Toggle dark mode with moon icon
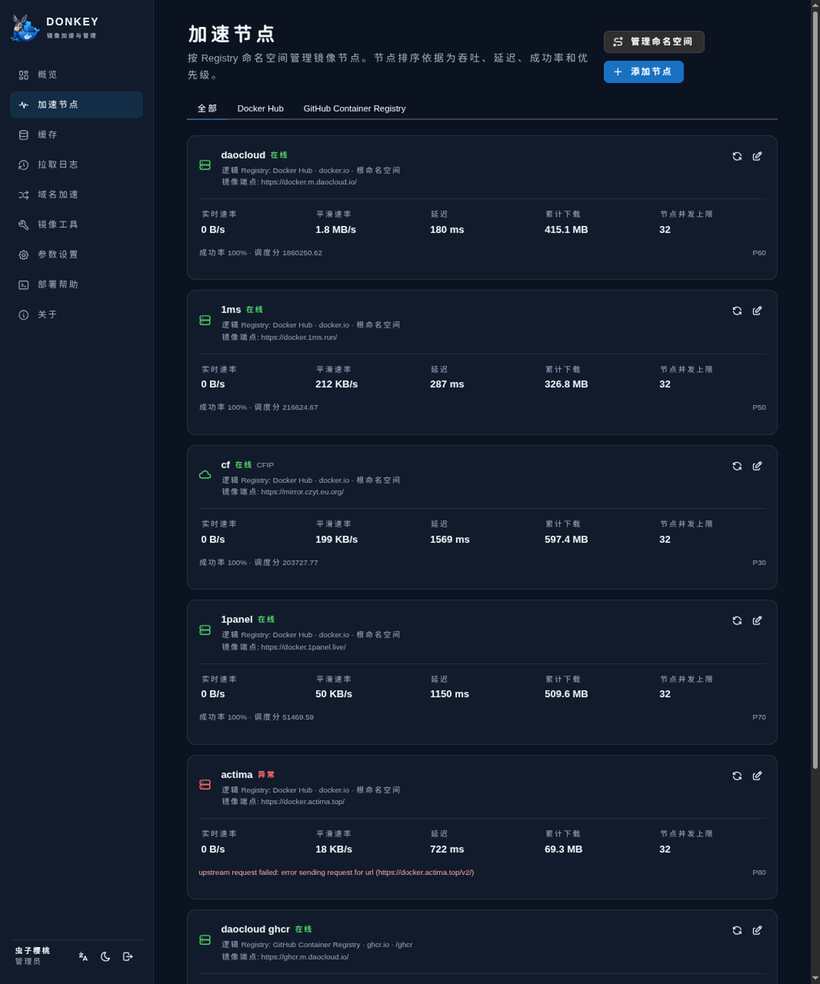Screen dimensions: 820x984 105,956
